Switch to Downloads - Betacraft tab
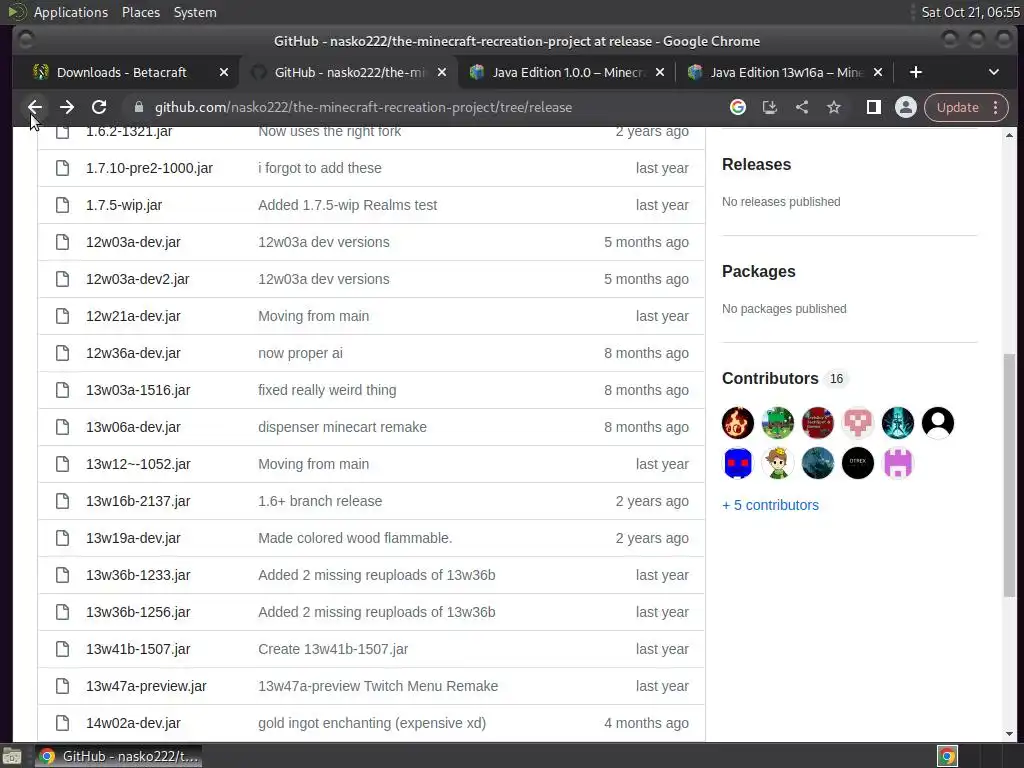Screen dimensions: 1024x768 click(x=121, y=72)
